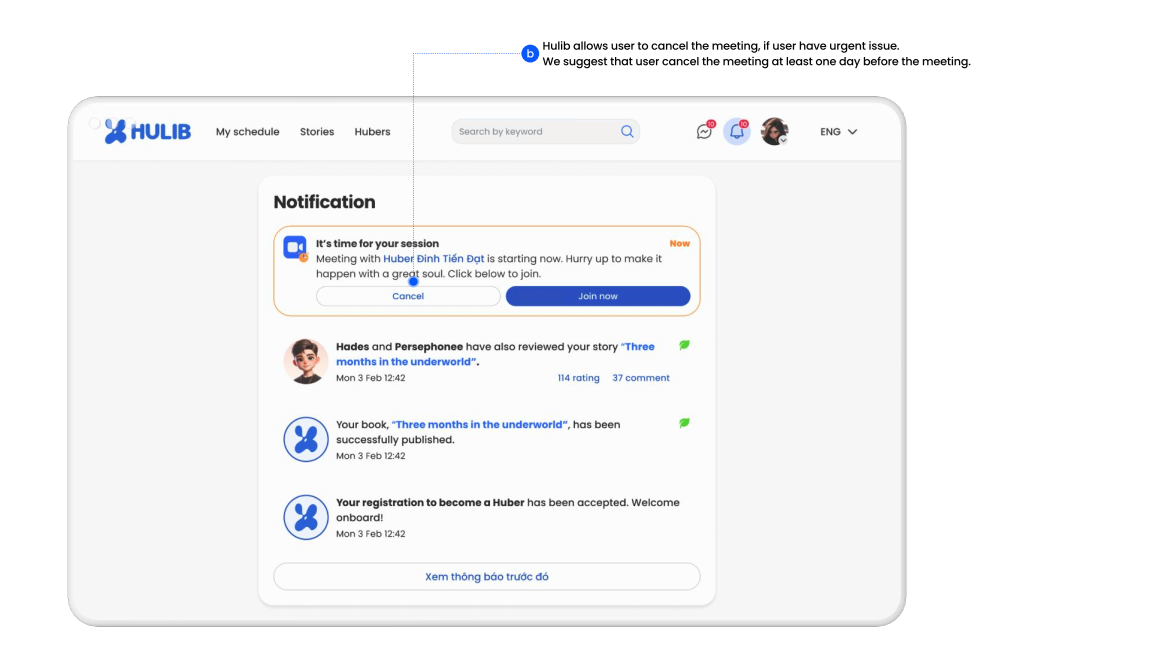Click green leaf icon on review notification
This screenshot has width=1152, height=652.
click(x=685, y=345)
